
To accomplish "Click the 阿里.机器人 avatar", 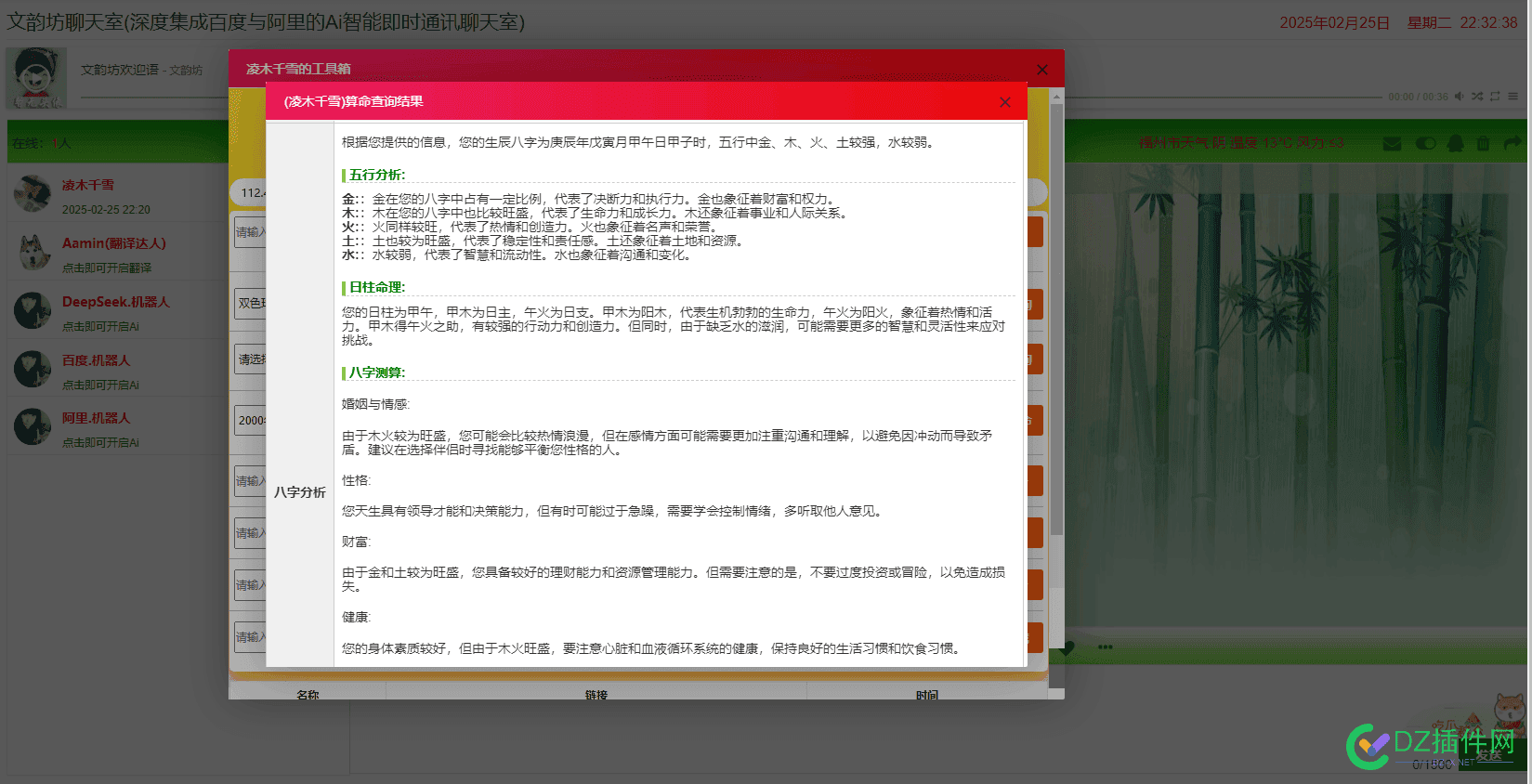I will coord(33,426).
